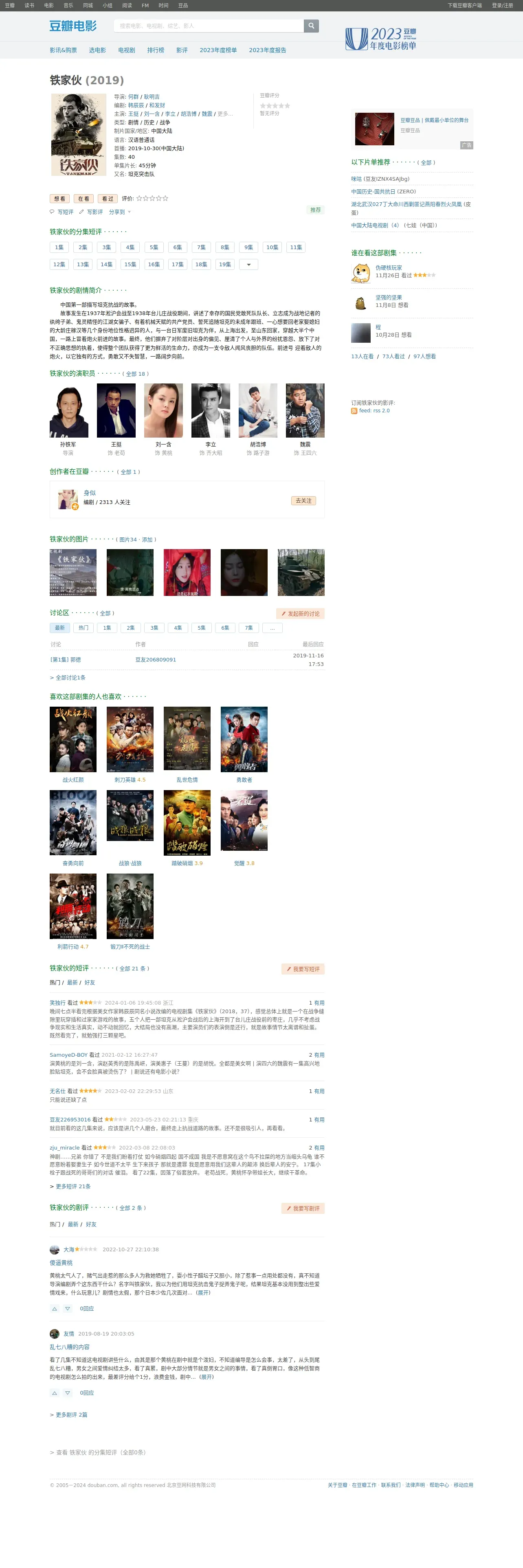Open 伪硬核玩家's dog avatar
Screen dimensions: 523x1568
click(360, 273)
